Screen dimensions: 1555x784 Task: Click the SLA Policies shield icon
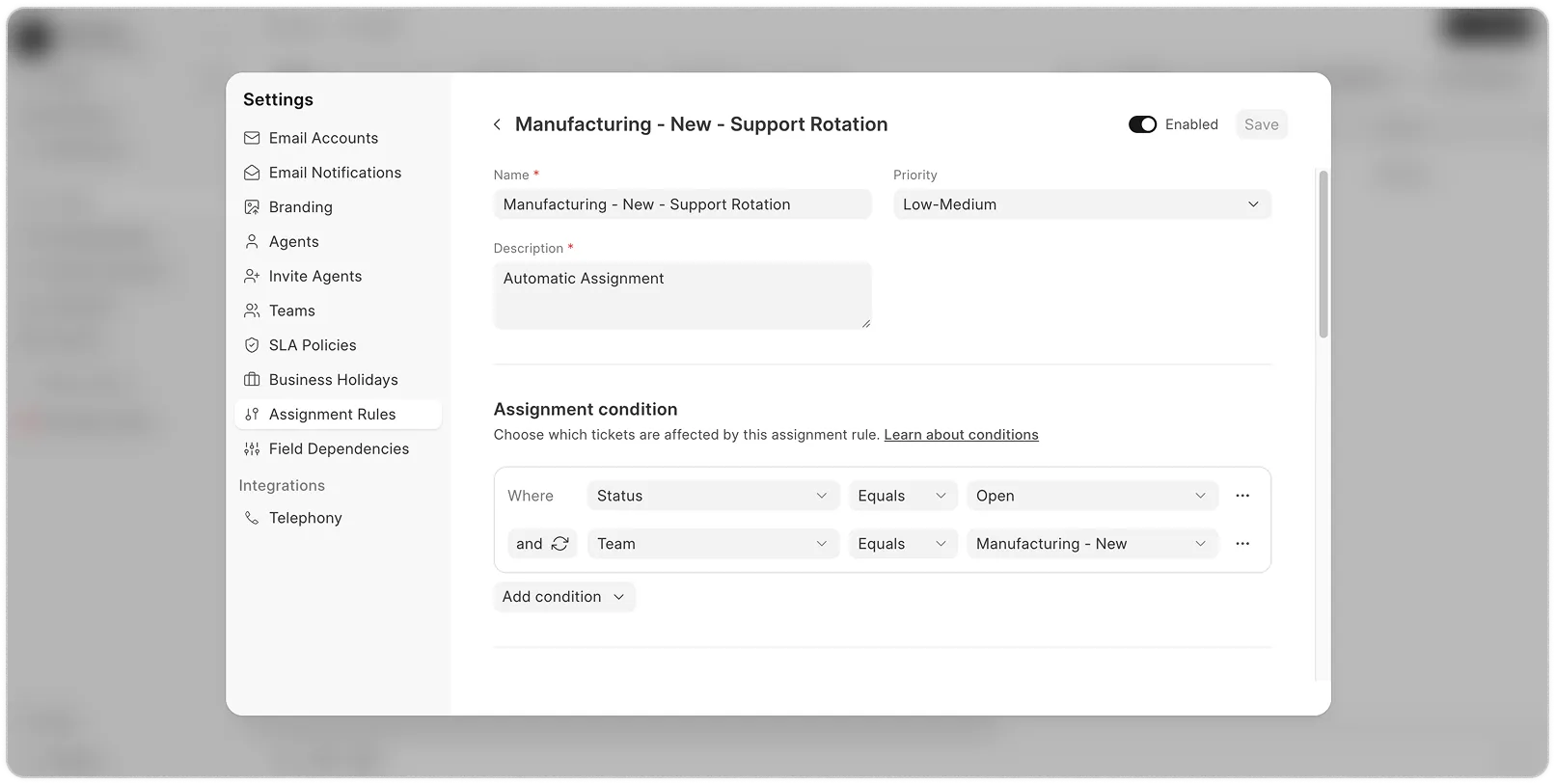[252, 345]
